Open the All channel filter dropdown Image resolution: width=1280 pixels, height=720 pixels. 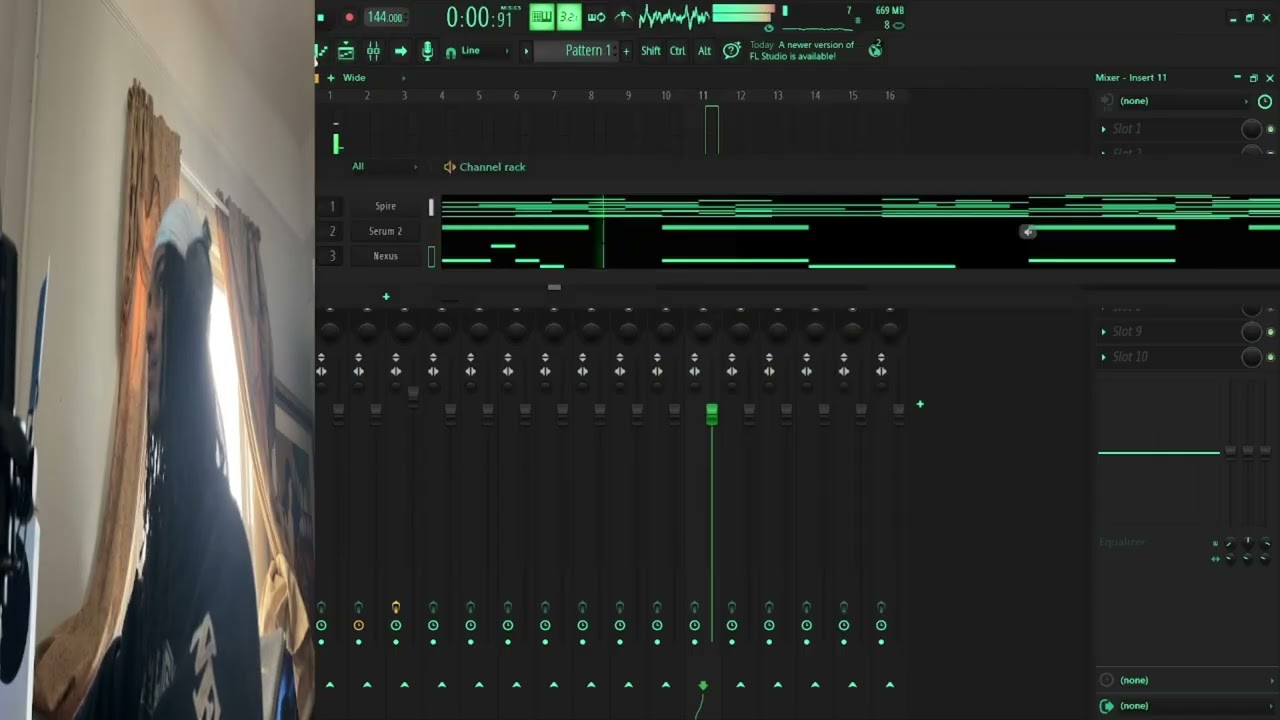pyautogui.click(x=385, y=167)
